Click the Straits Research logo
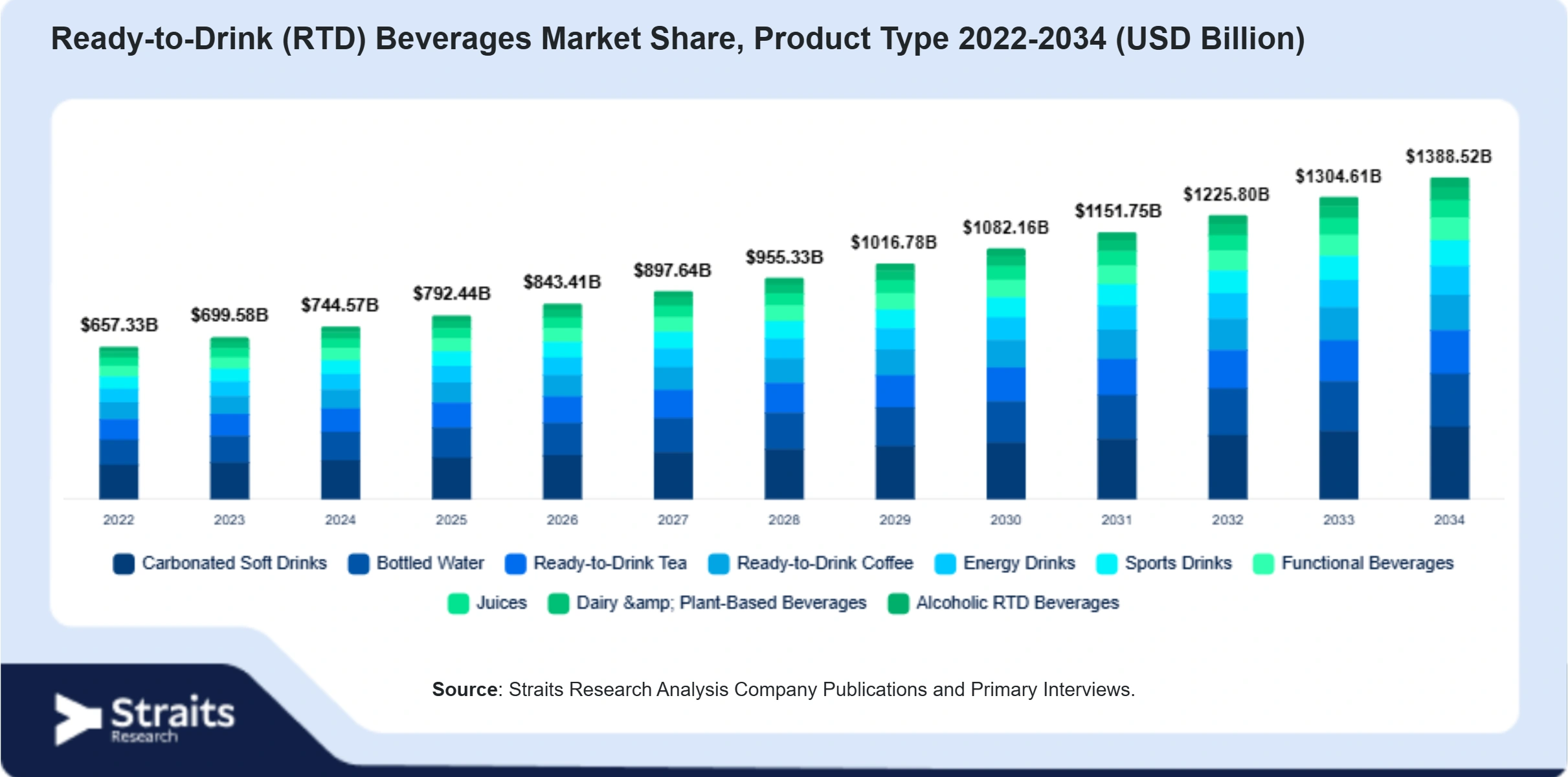Screen dimensions: 1568x777 point(144,719)
